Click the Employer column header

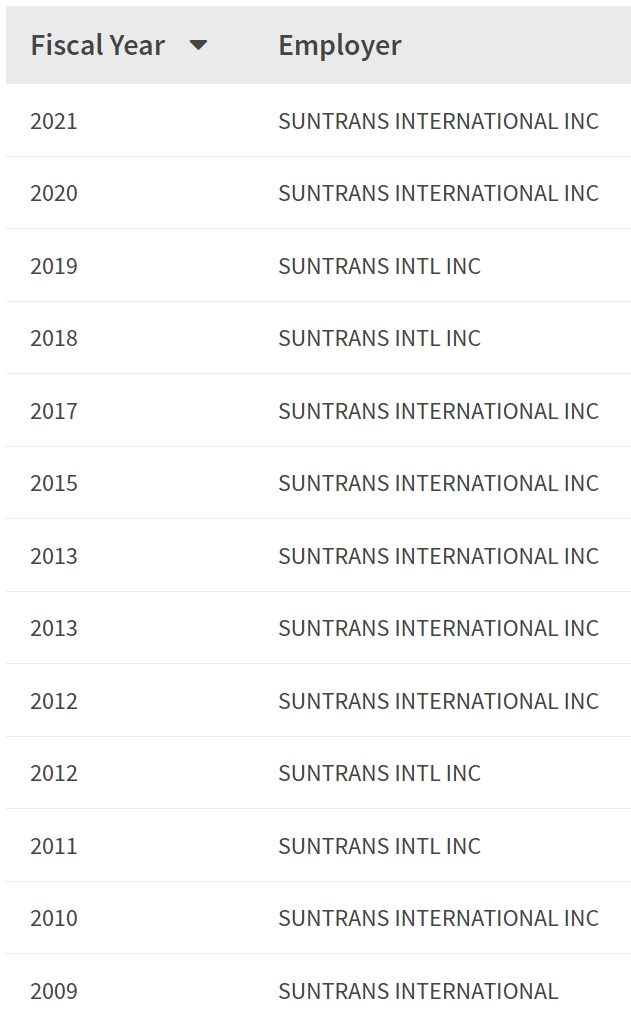pos(340,45)
